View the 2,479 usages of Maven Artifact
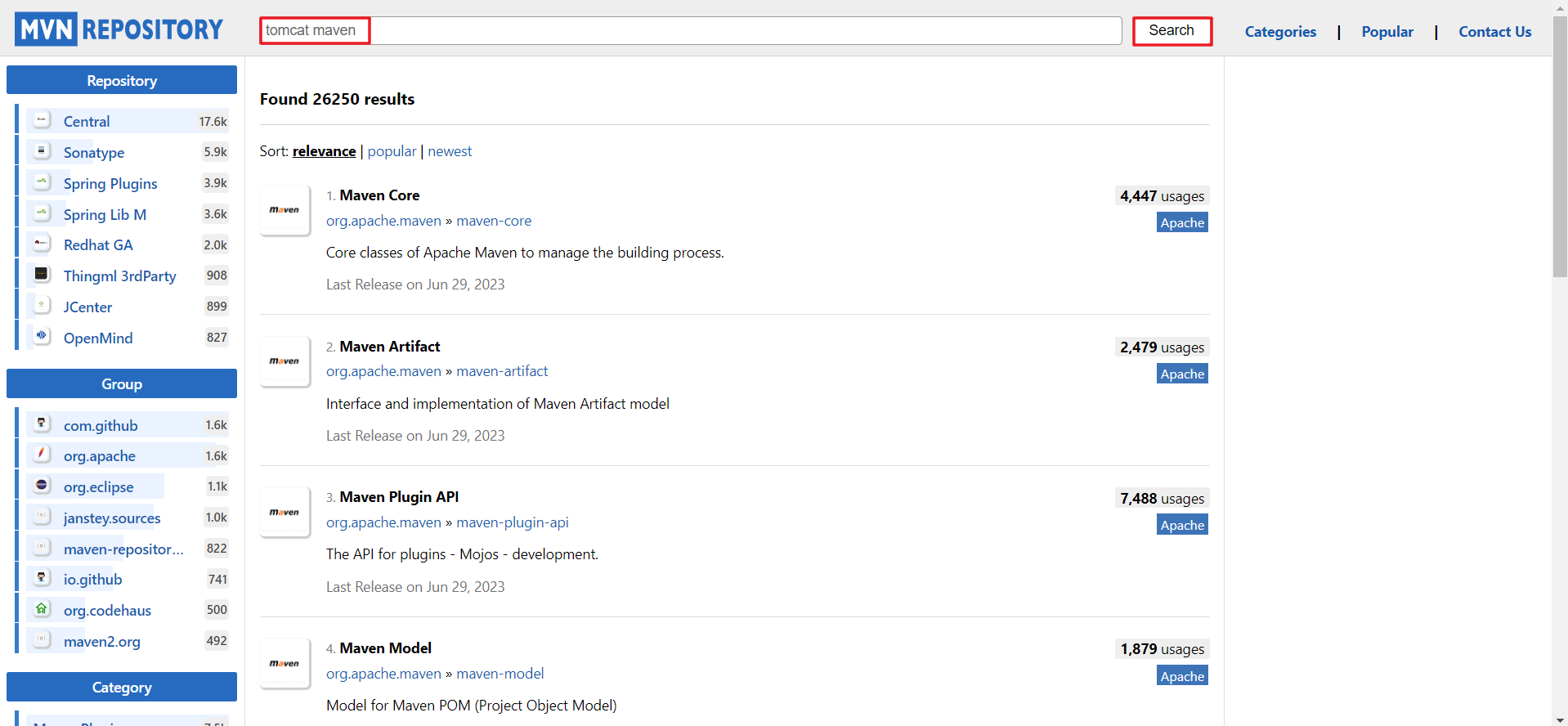This screenshot has width=1568, height=726. (x=1162, y=347)
